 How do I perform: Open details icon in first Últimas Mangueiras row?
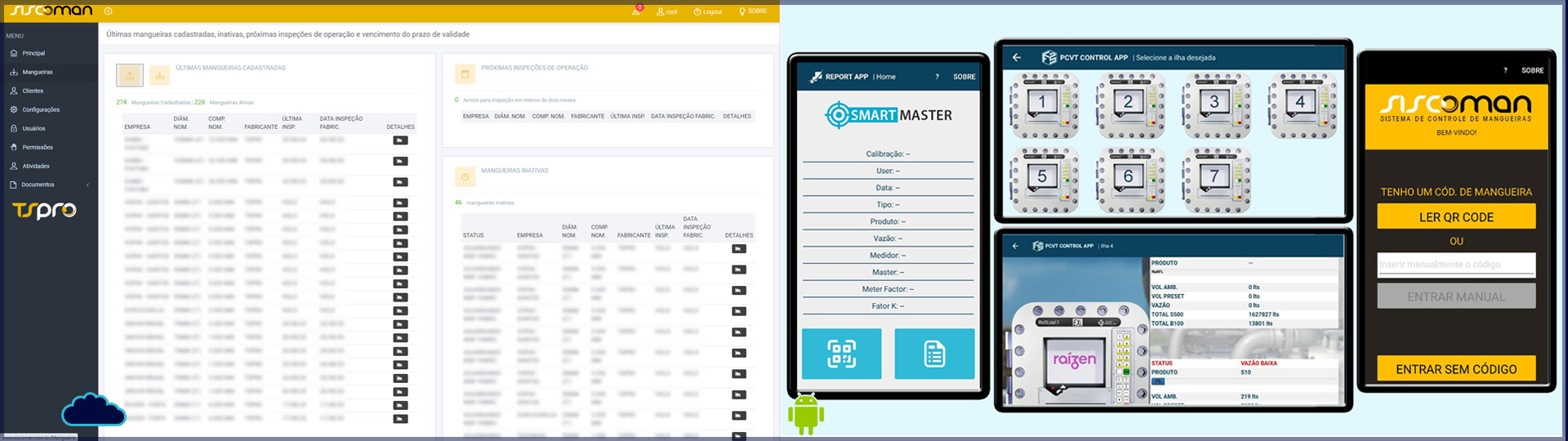point(400,140)
